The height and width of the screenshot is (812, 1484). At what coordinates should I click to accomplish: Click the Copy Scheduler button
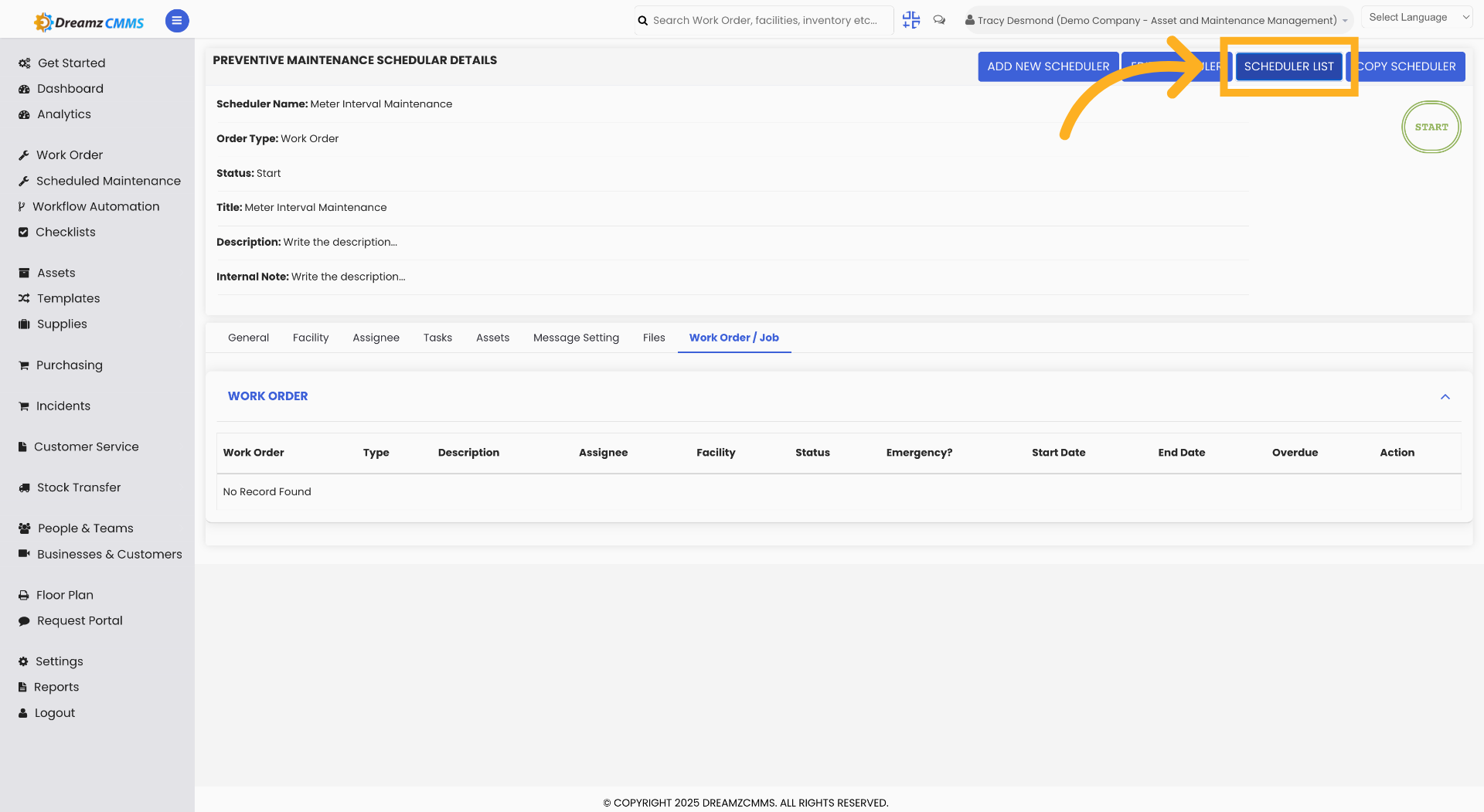coord(1406,66)
